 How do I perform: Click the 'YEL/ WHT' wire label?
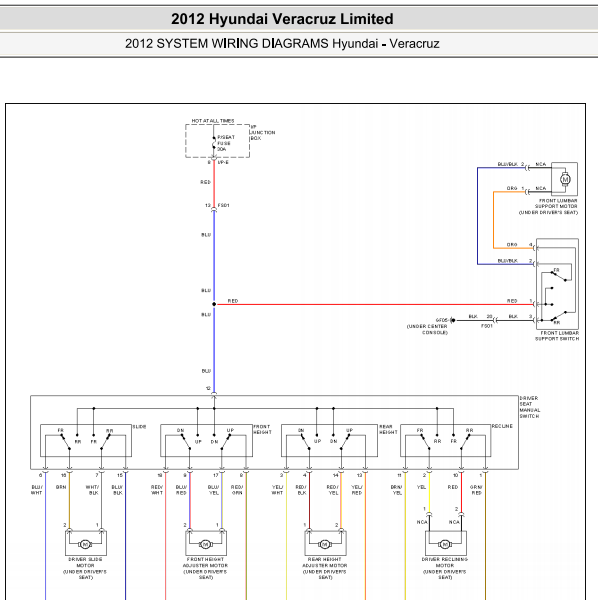[277, 490]
